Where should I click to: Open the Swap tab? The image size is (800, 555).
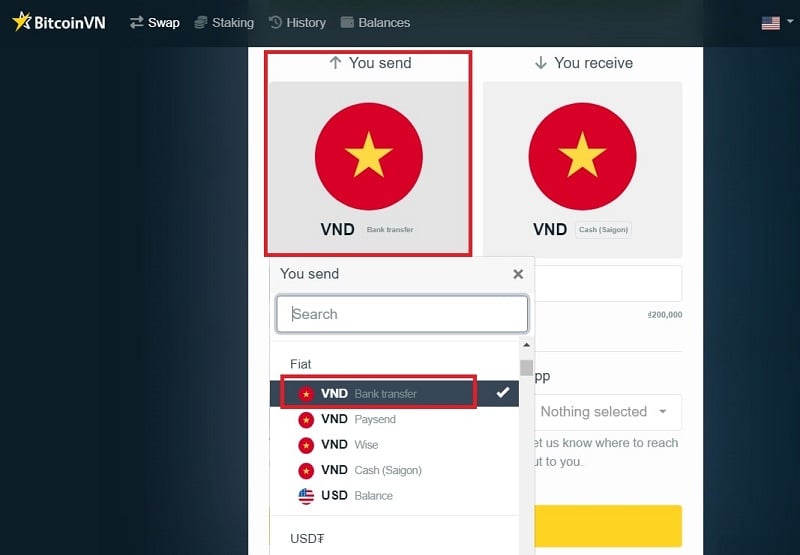[x=155, y=22]
